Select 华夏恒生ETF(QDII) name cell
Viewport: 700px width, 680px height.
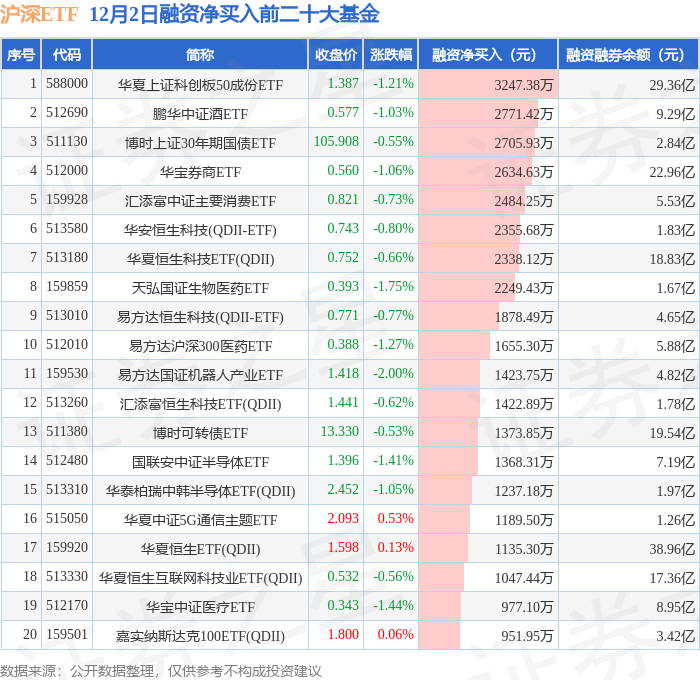pyautogui.click(x=200, y=549)
